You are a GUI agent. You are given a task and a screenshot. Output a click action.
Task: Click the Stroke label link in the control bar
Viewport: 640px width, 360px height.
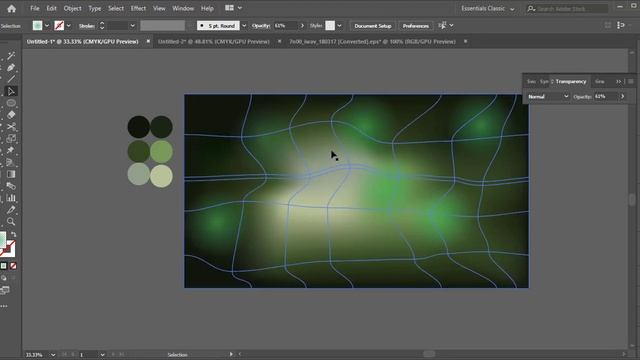pyautogui.click(x=87, y=26)
